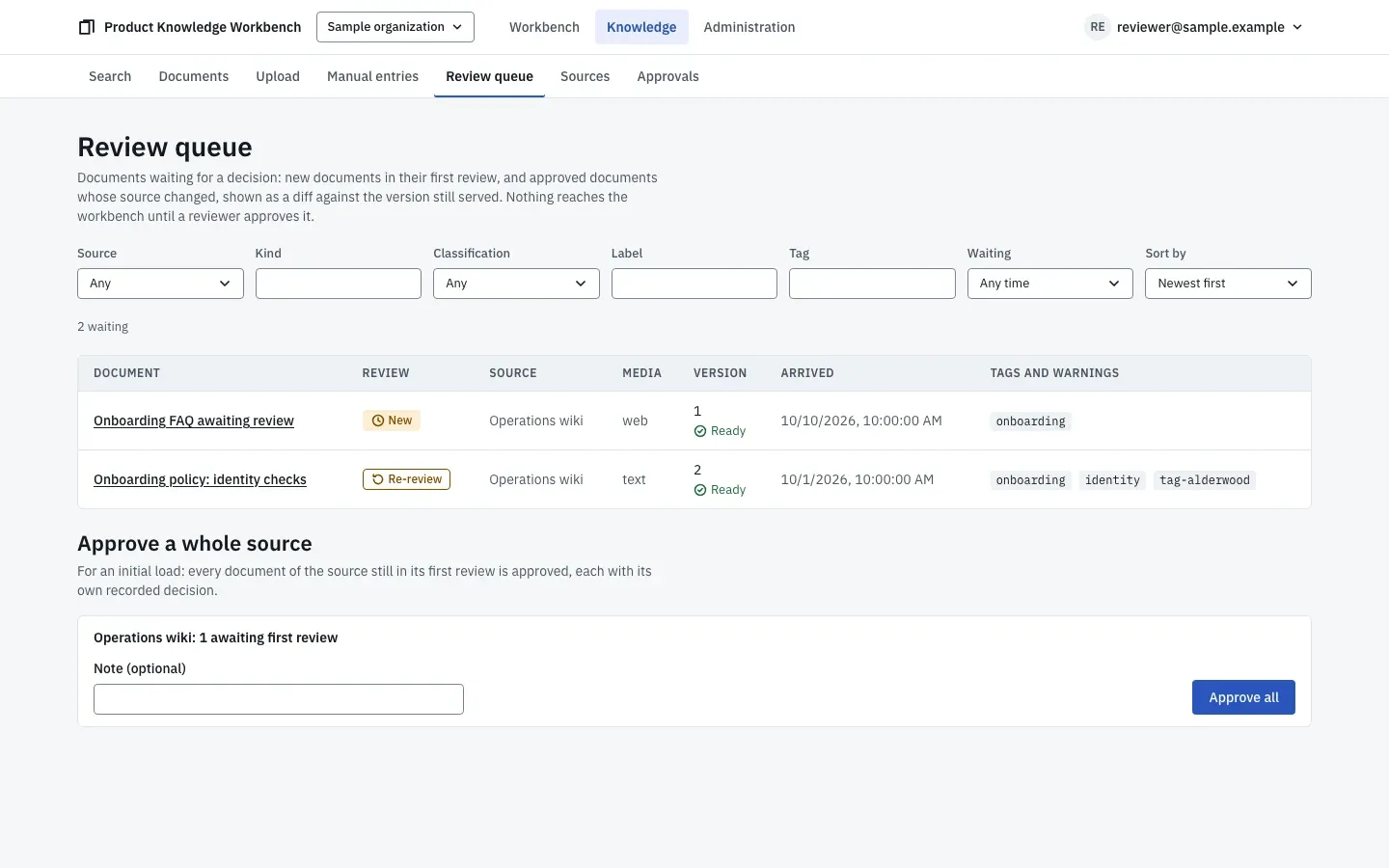Click the '2 waiting' count text
The width and height of the screenshot is (1389, 868).
coord(102,327)
